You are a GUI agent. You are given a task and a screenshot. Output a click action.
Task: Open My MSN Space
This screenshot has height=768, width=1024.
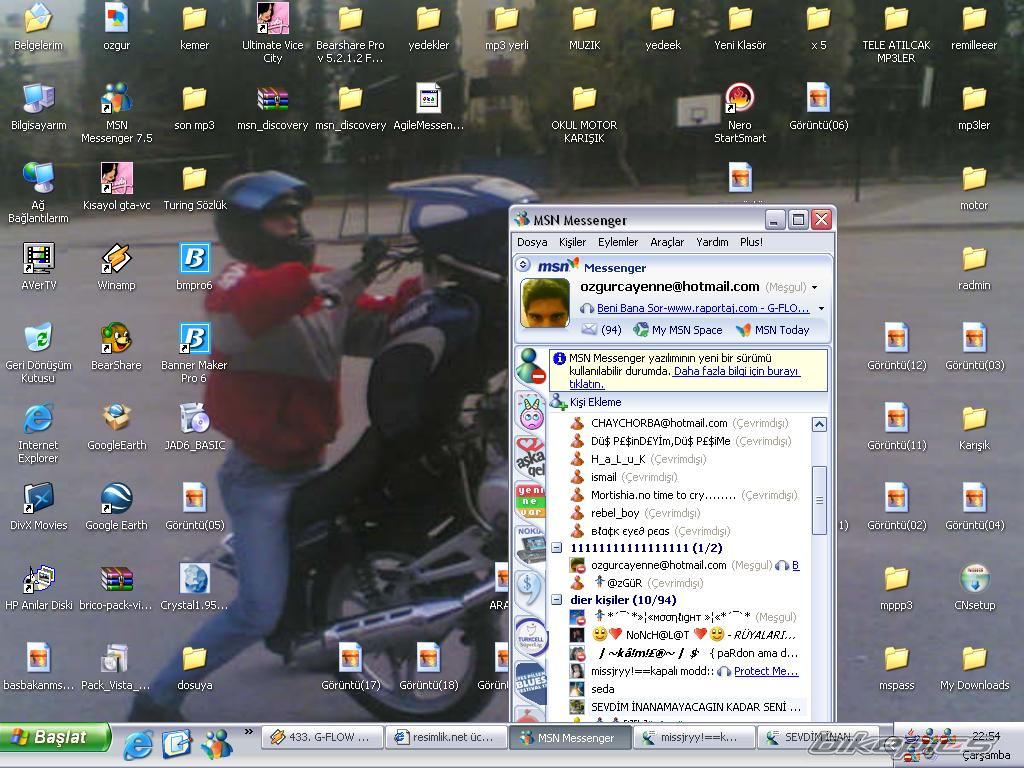coord(678,330)
